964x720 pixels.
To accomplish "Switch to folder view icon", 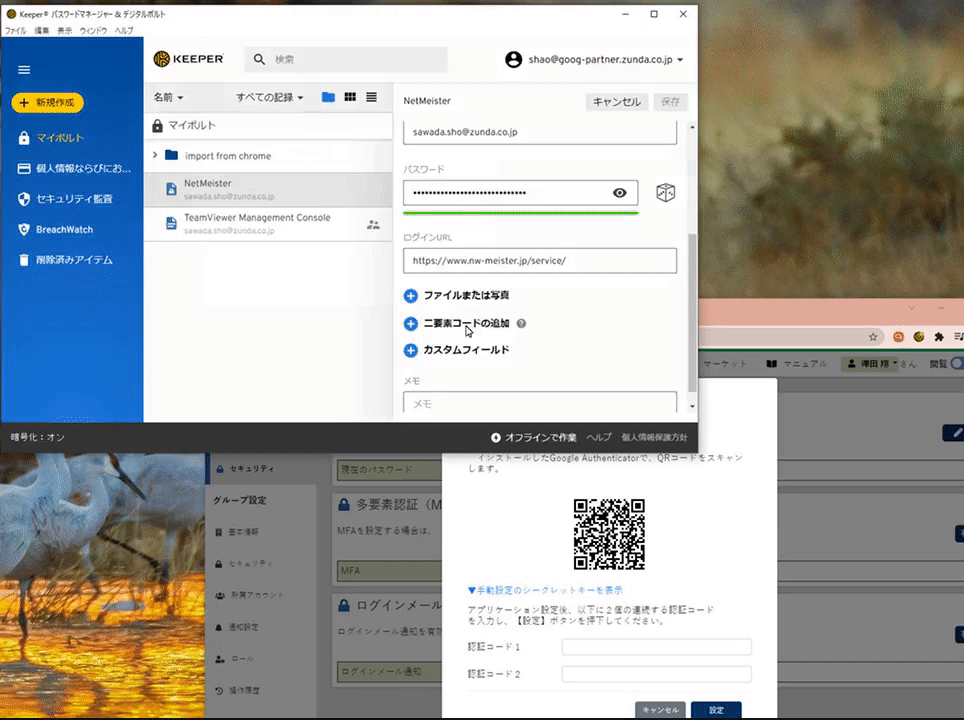I will (x=328, y=97).
